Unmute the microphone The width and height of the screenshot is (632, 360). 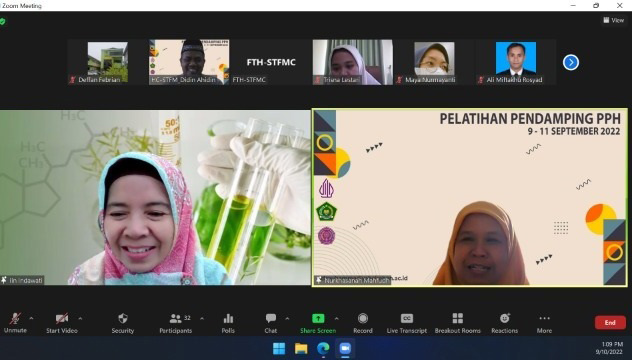tap(15, 323)
